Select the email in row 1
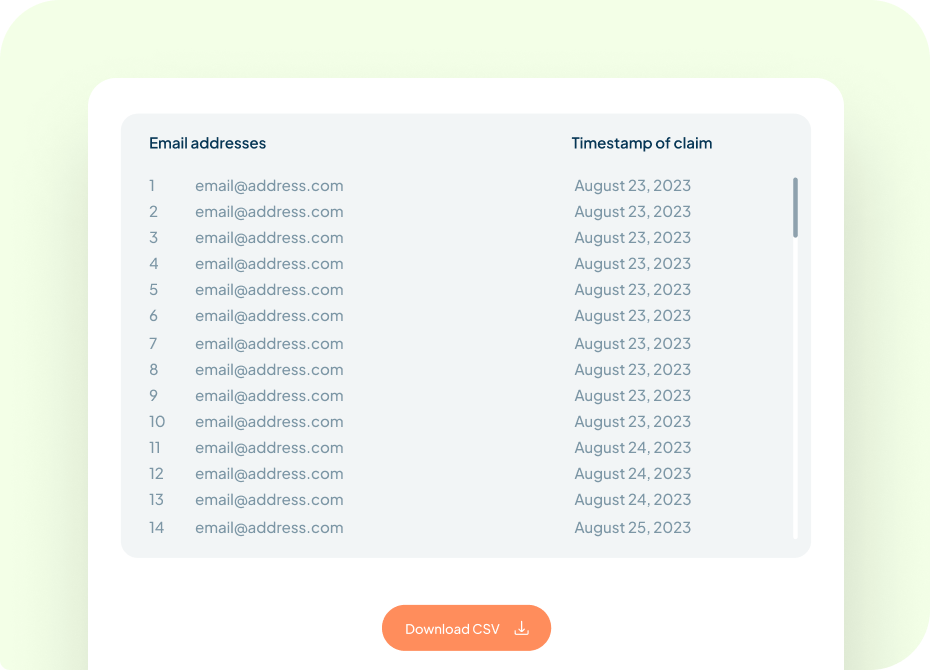 click(269, 186)
